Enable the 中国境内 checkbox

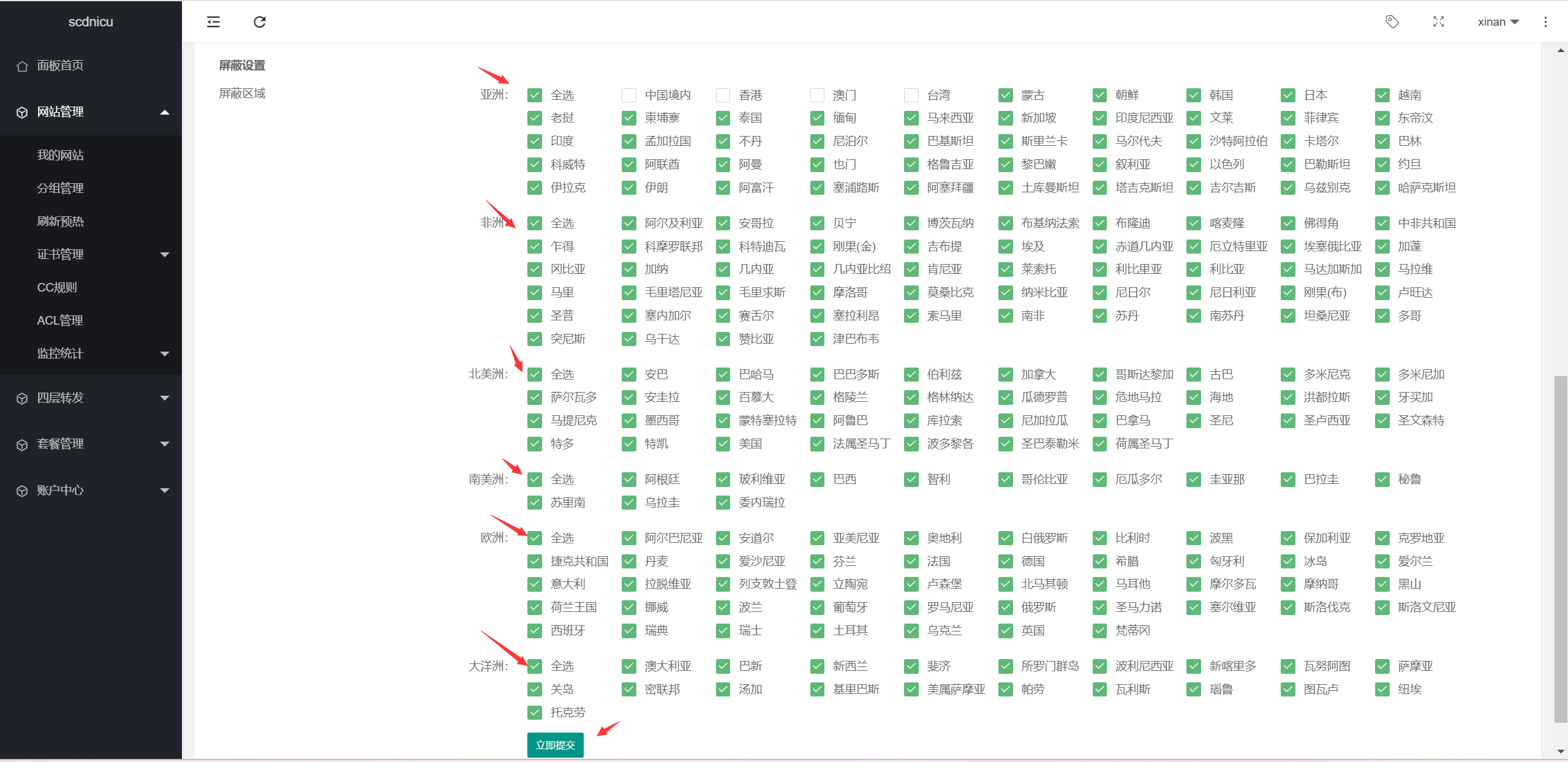[628, 95]
